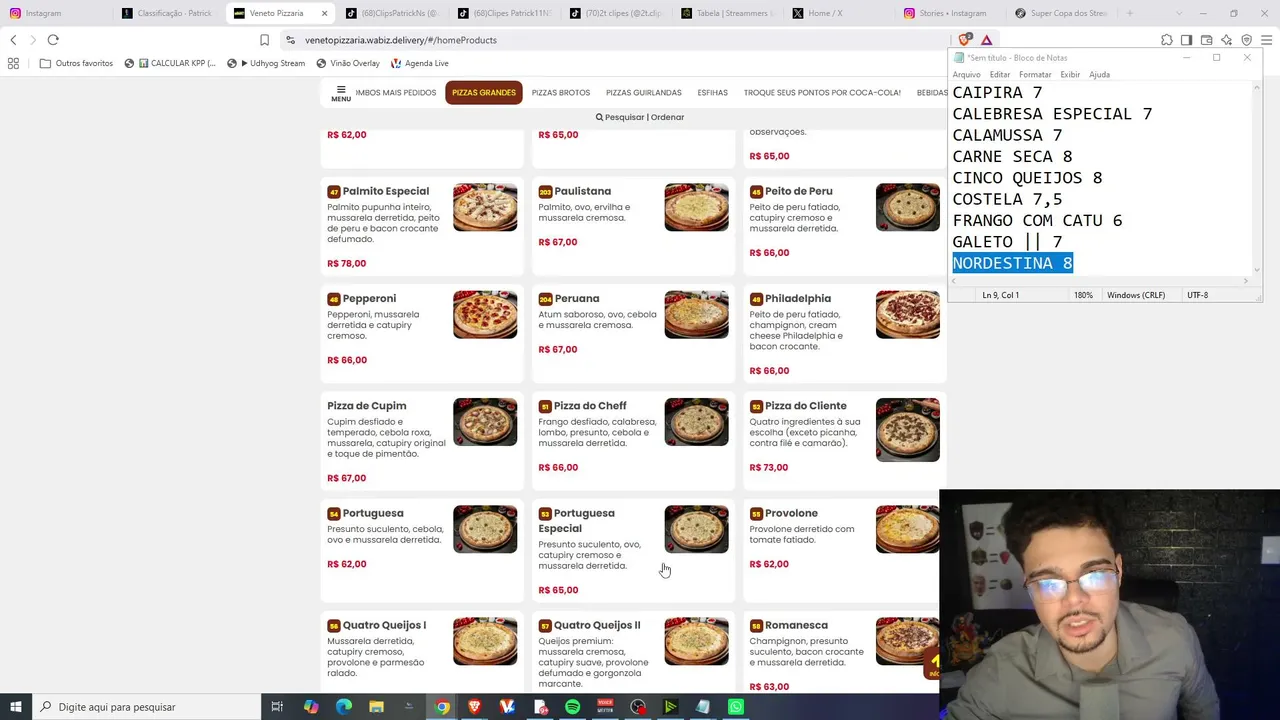
Task: Select the Palmito Especial pizza thumbnail
Action: click(485, 207)
